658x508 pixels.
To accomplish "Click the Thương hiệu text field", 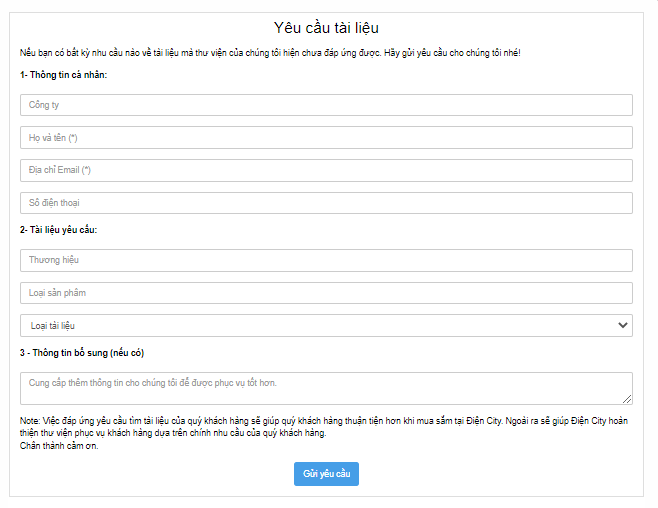I will pyautogui.click(x=326, y=260).
